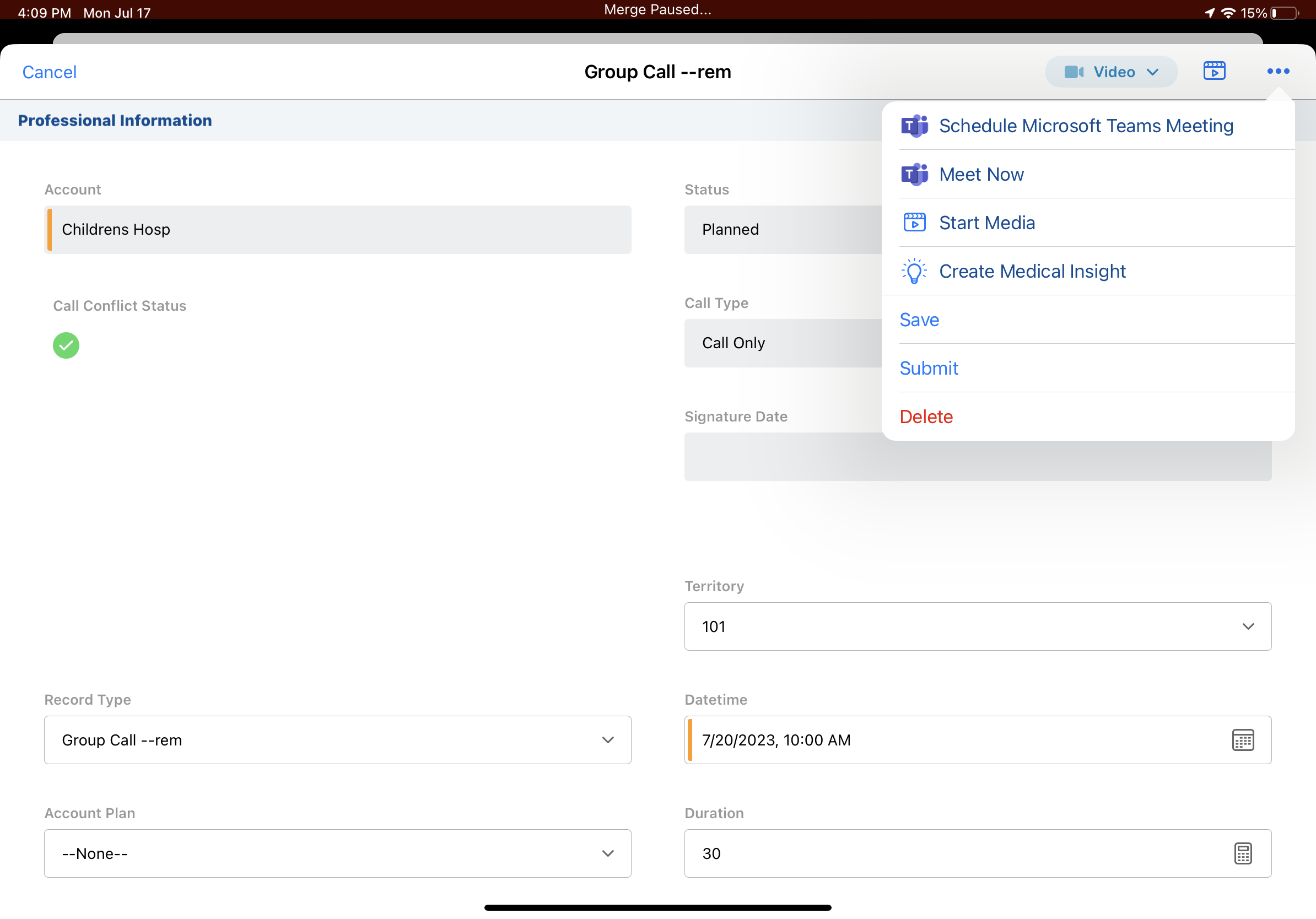The image size is (1316, 919).
Task: Open the Account Plan dropdown
Action: click(x=337, y=853)
